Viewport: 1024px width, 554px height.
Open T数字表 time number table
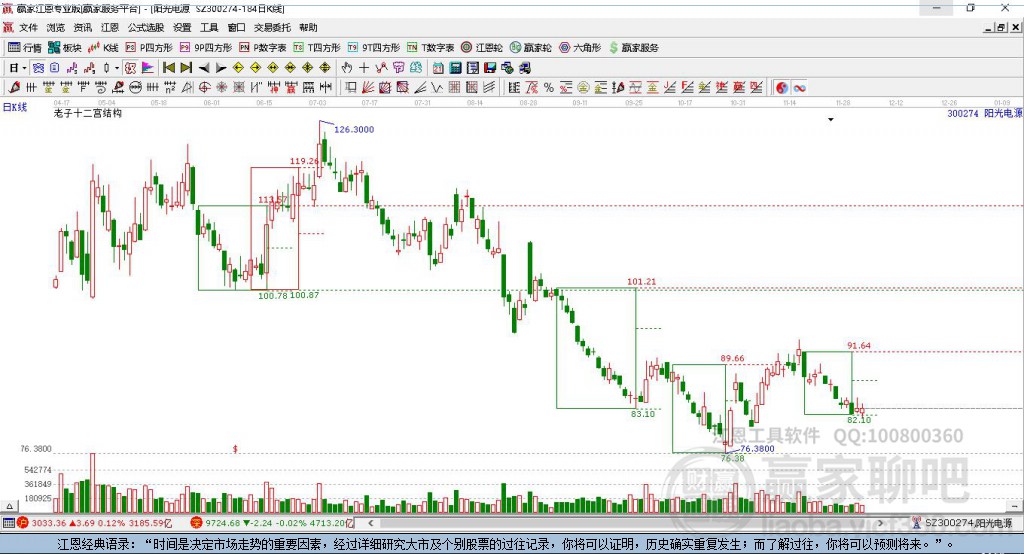tap(430, 48)
